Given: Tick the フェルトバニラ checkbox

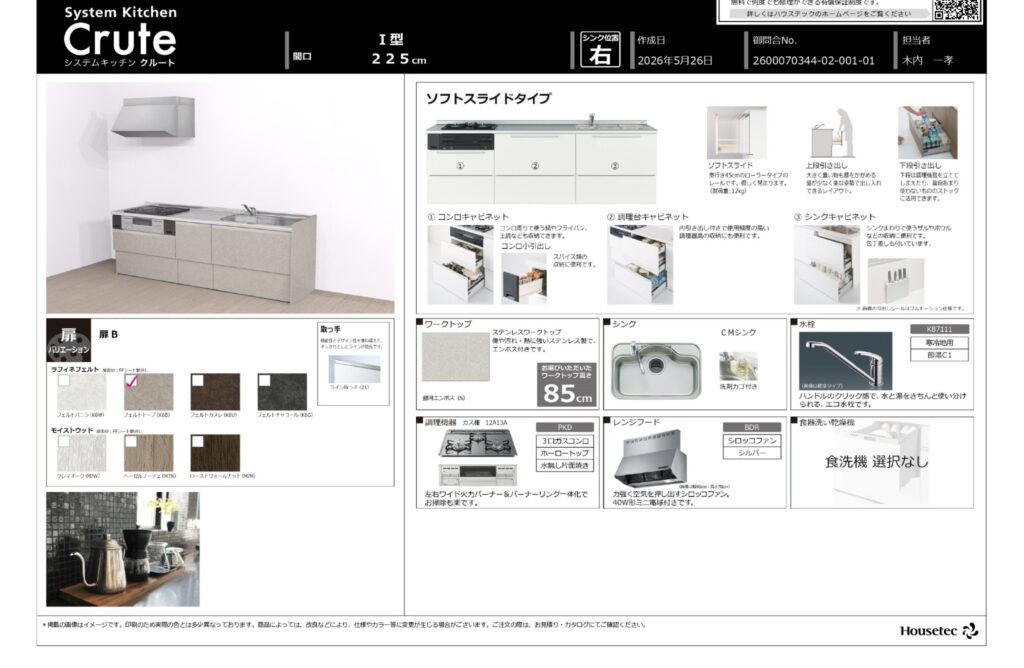Looking at the screenshot, I should click(x=64, y=380).
